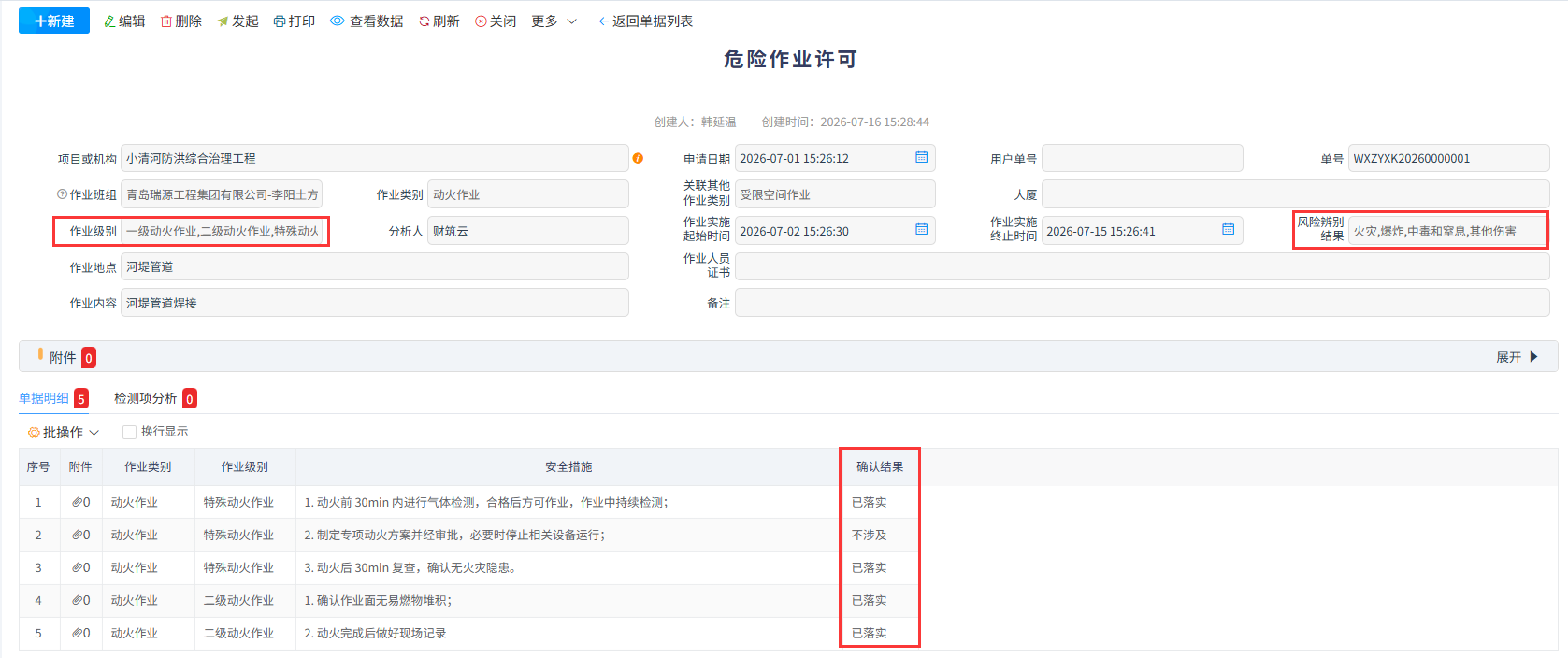This screenshot has height=658, width=1568.
Task: Expand the 附件 section using 展开
Action: (1517, 357)
